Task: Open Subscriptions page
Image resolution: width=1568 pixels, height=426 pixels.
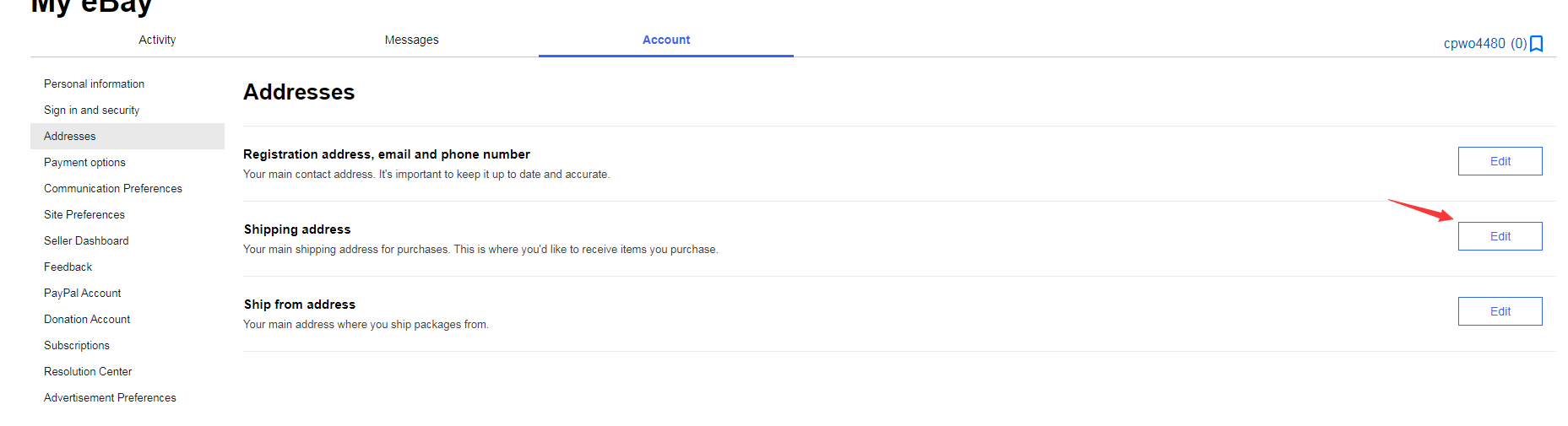Action: pos(77,345)
